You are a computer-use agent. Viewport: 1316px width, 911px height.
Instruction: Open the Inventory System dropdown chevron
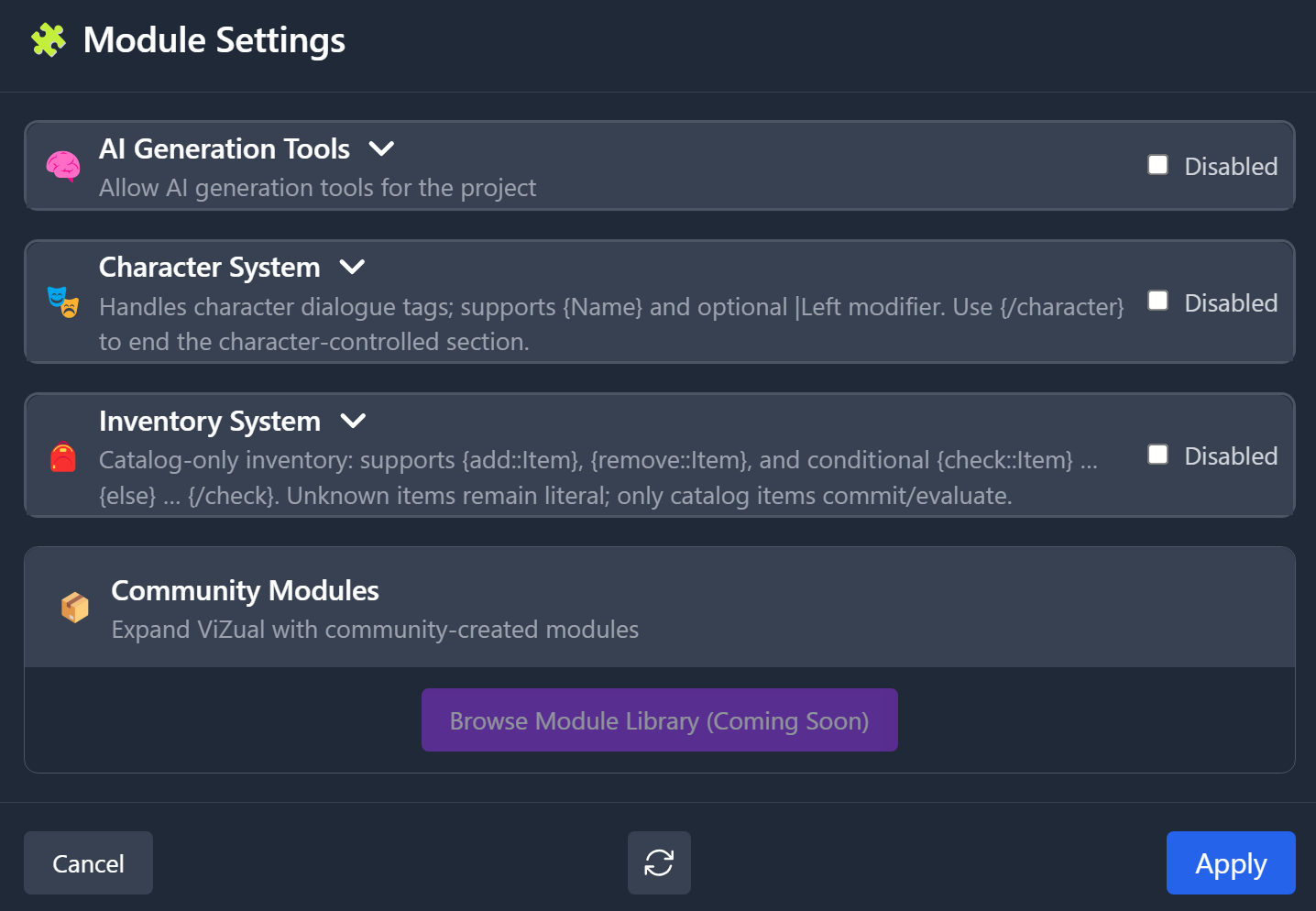[353, 421]
